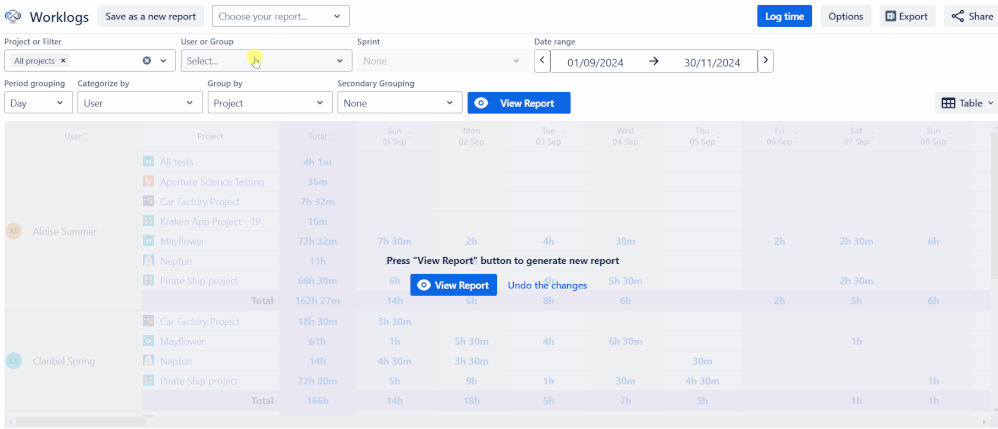Click Claribel Spring's Car Factory Project icon
998x429 pixels.
148,321
